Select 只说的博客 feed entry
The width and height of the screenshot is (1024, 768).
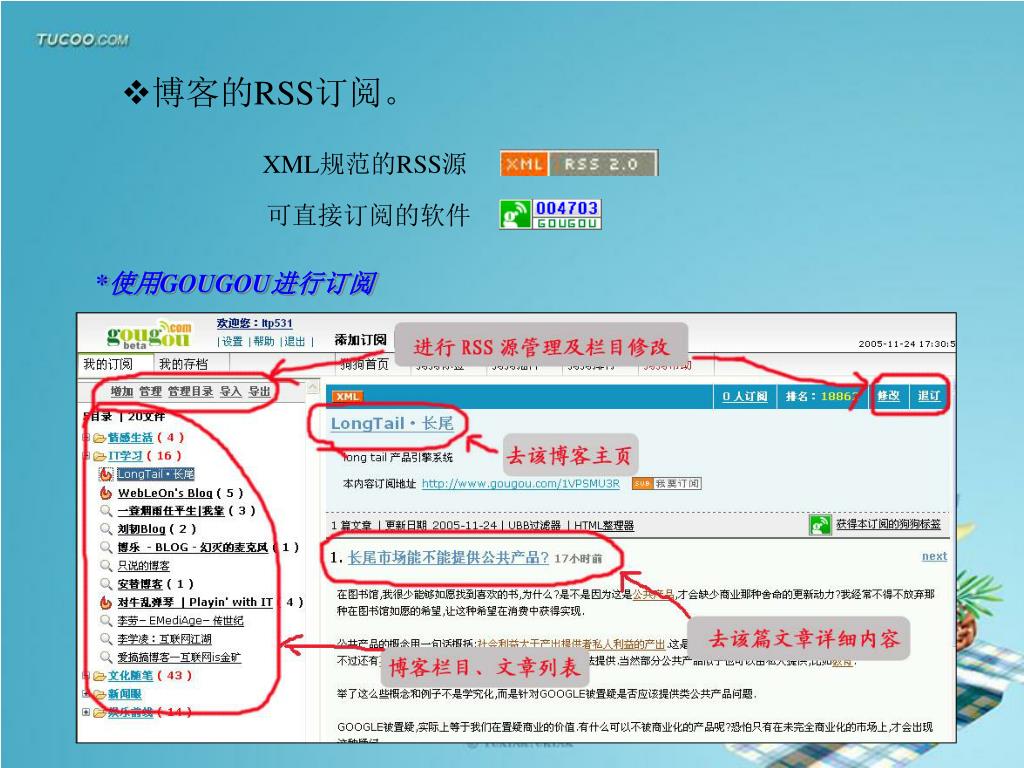144,566
